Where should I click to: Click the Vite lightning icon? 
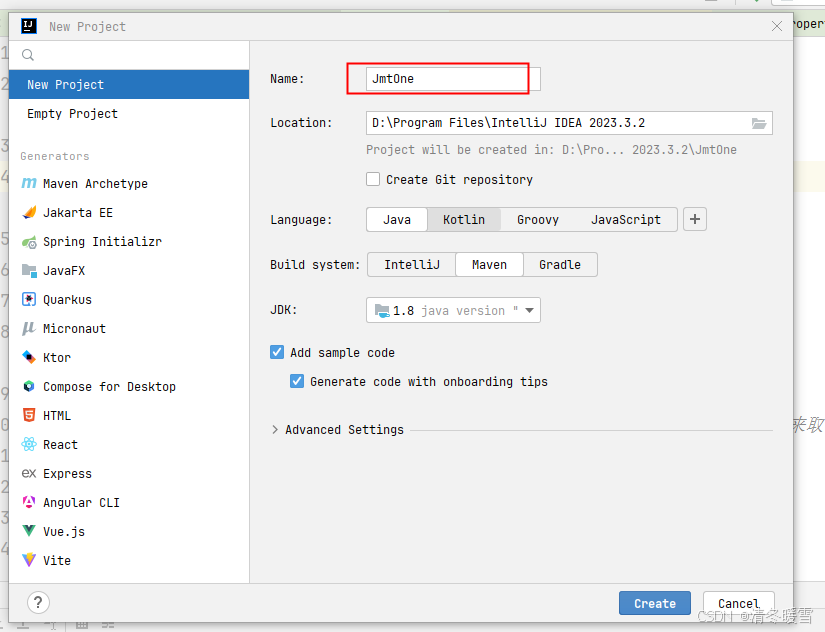pyautogui.click(x=29, y=559)
